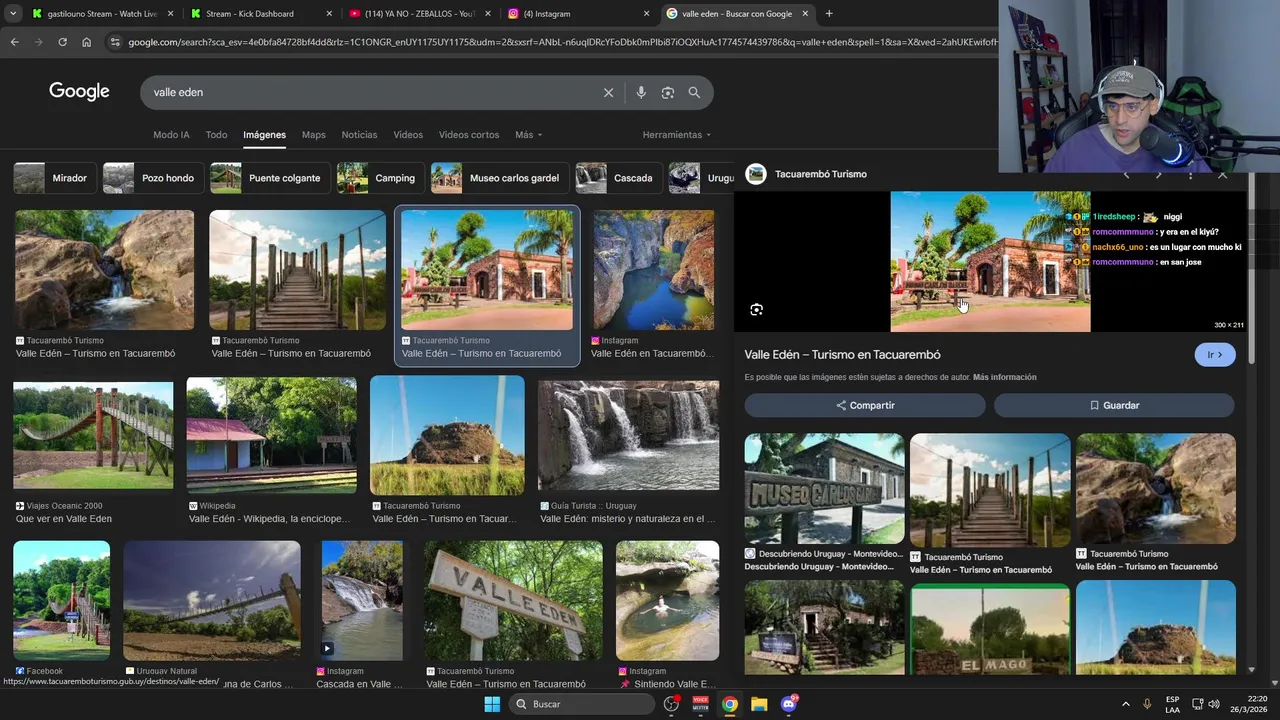1280x720 pixels.
Task: Open Google Lens image search icon
Action: [668, 92]
